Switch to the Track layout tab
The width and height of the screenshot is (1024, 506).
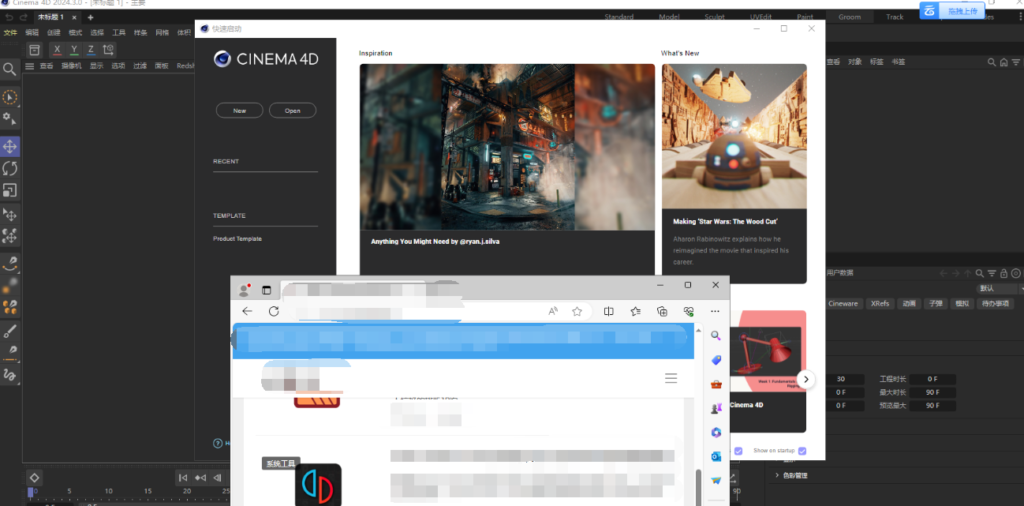pyautogui.click(x=895, y=17)
